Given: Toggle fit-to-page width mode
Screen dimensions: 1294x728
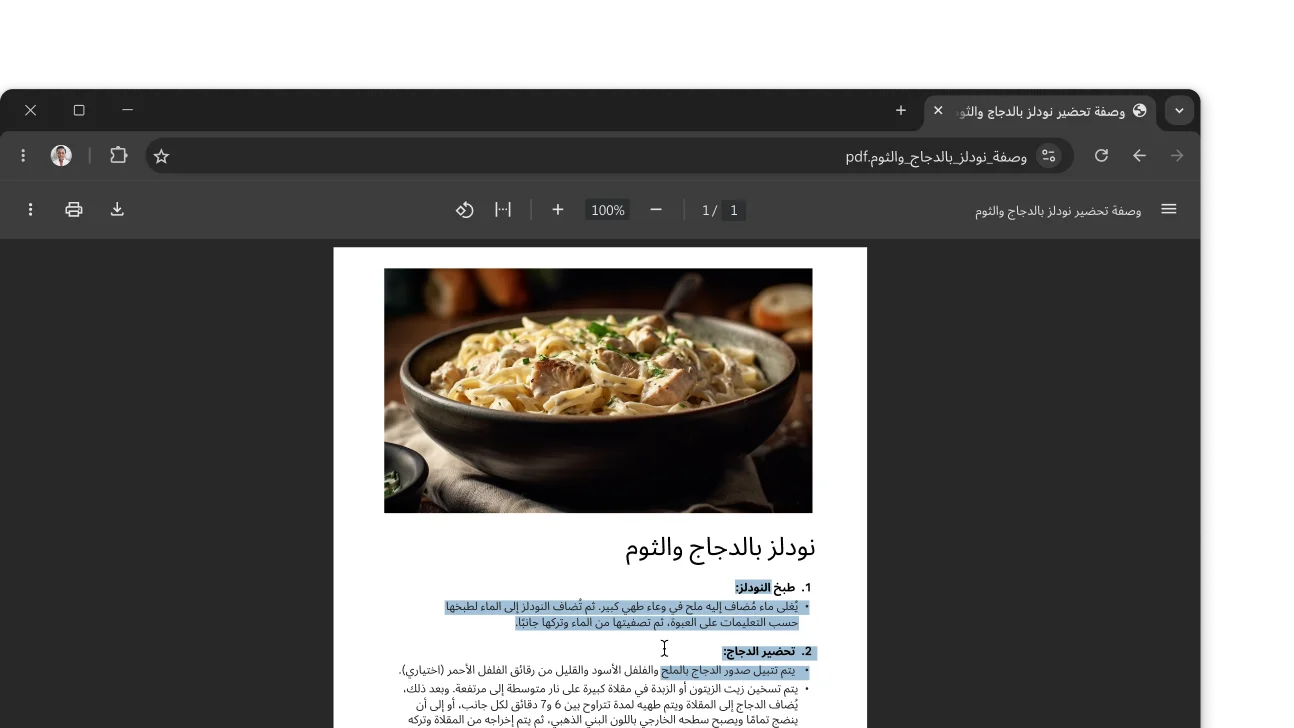Looking at the screenshot, I should coord(503,209).
